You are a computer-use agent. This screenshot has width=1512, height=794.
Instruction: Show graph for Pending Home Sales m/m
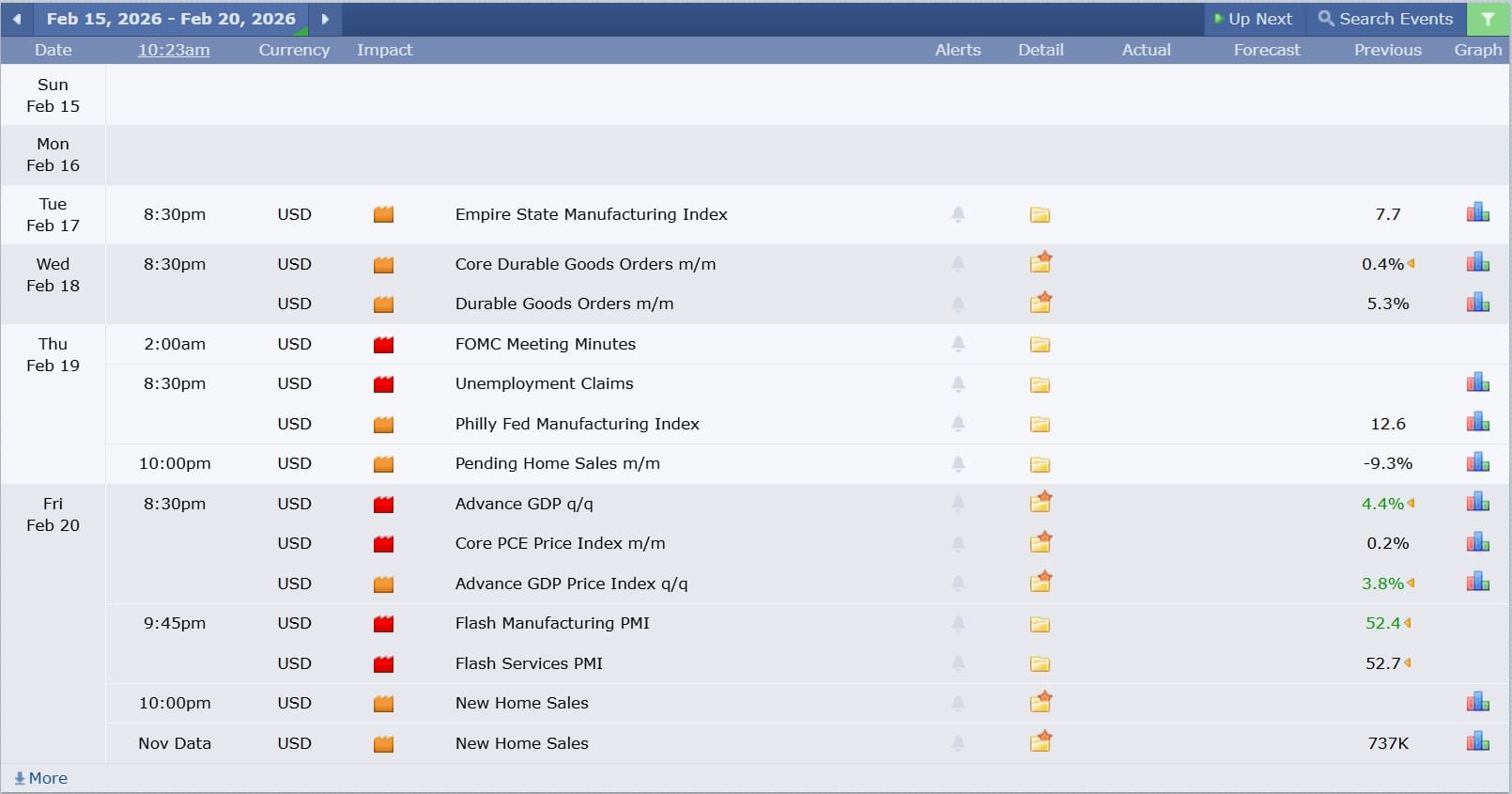pos(1477,462)
